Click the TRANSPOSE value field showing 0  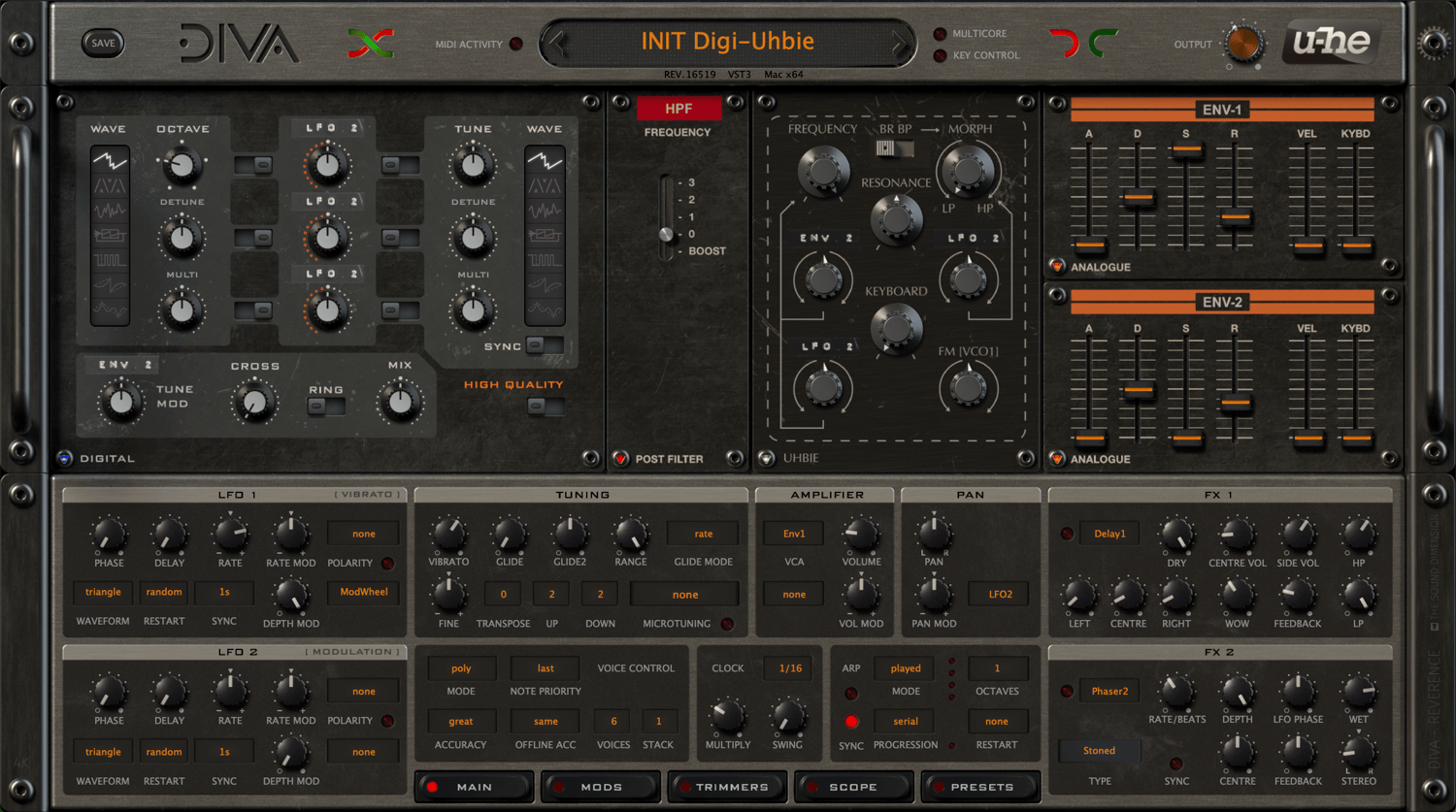(503, 594)
